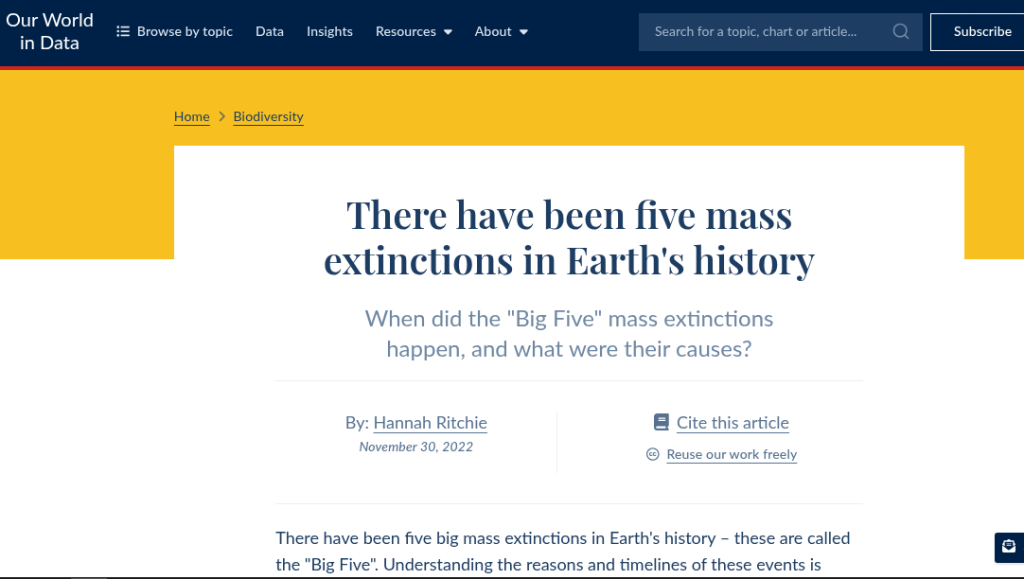Click the date November 30, 2022
The width and height of the screenshot is (1024, 579).
pos(416,447)
